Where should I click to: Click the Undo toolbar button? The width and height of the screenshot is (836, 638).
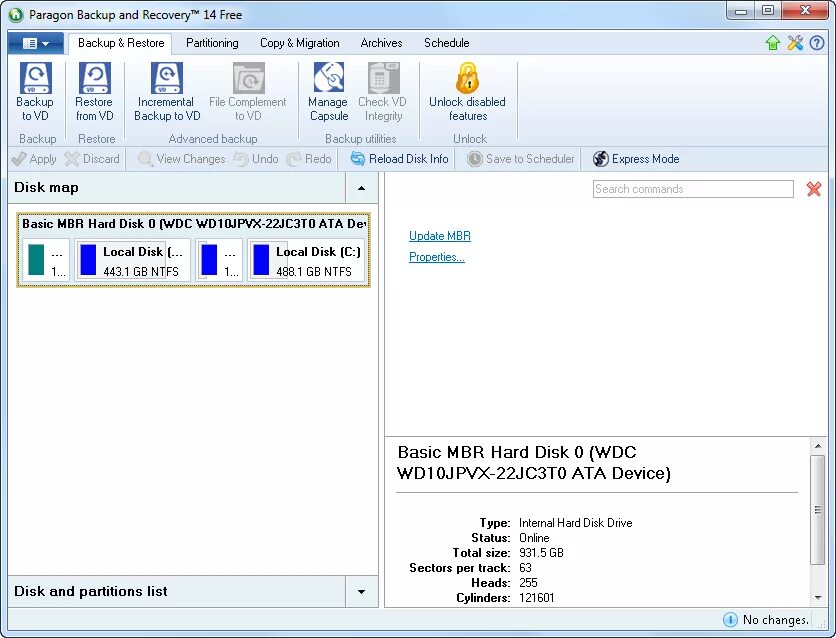256,159
